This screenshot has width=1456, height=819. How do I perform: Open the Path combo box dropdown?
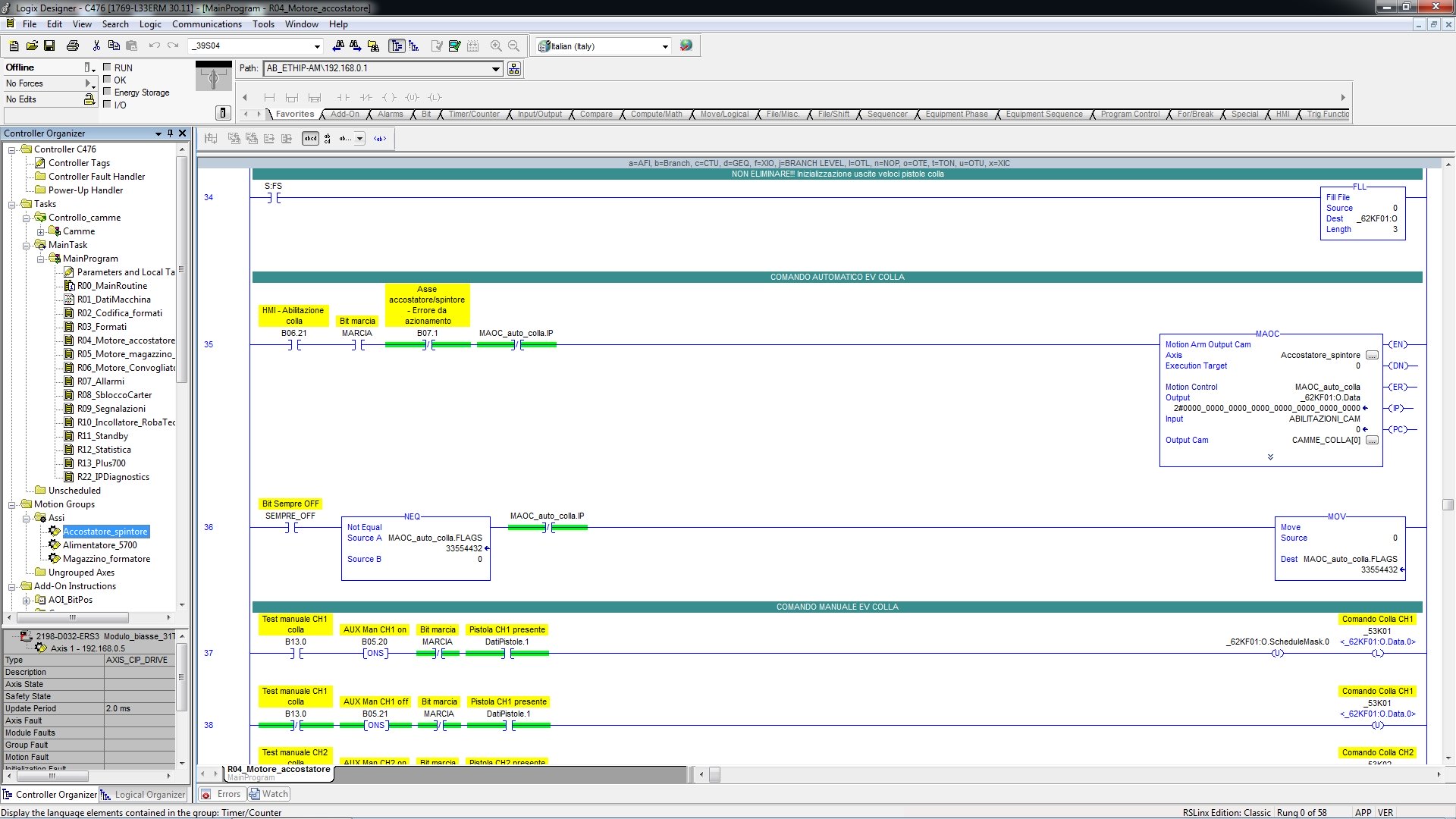[496, 69]
